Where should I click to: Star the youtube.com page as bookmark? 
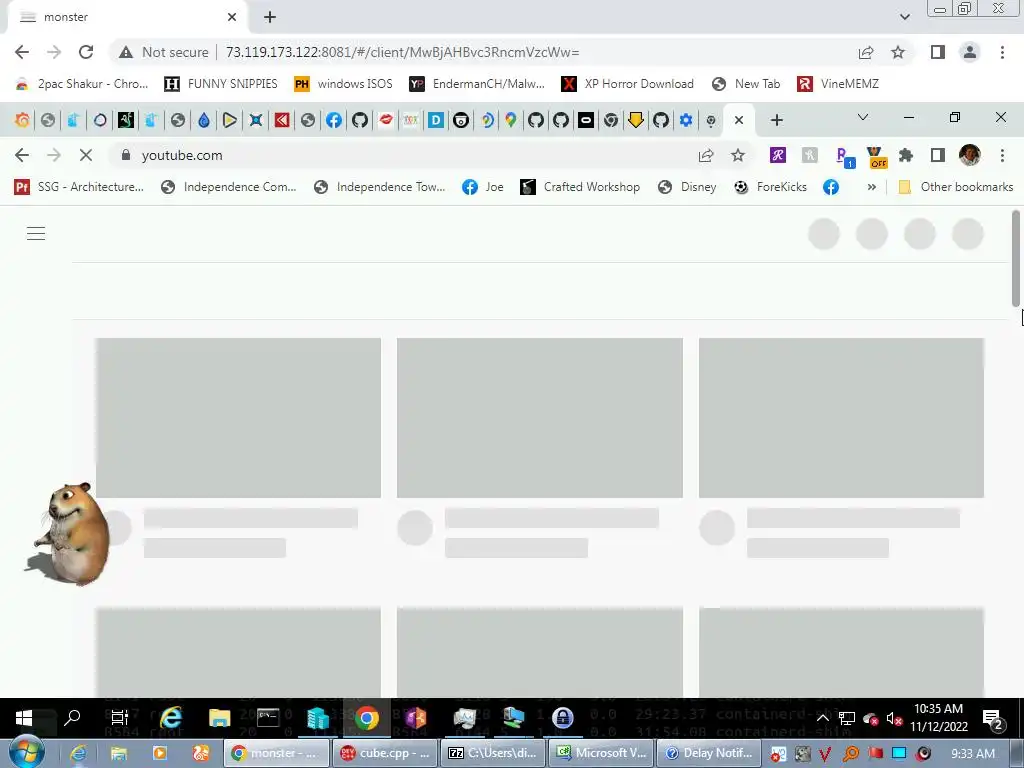click(x=737, y=155)
